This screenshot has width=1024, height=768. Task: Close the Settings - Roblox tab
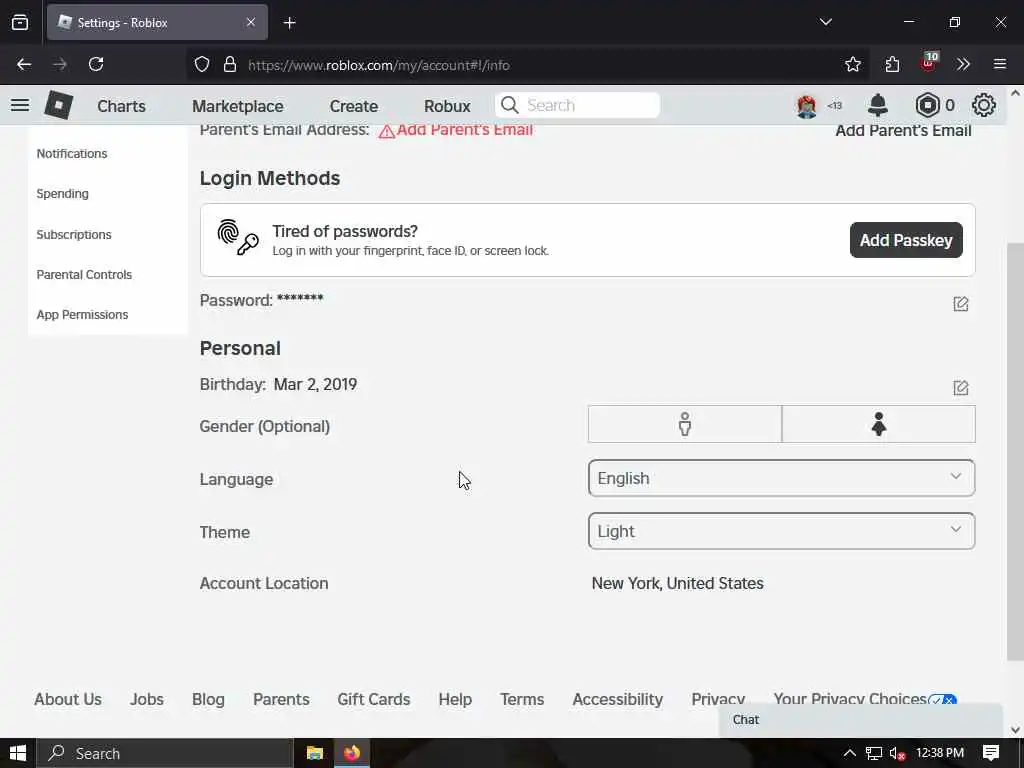pos(250,22)
